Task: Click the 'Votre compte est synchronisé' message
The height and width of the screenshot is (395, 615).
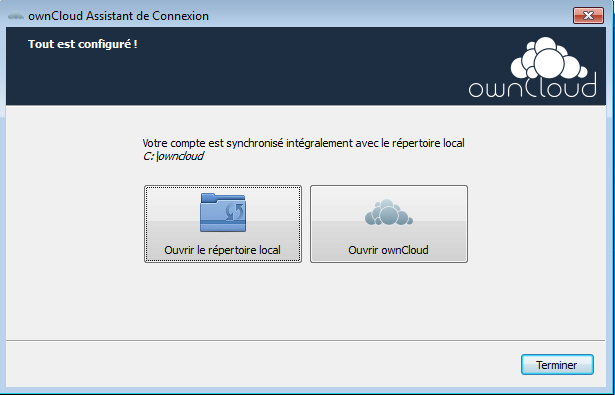Action: click(303, 143)
